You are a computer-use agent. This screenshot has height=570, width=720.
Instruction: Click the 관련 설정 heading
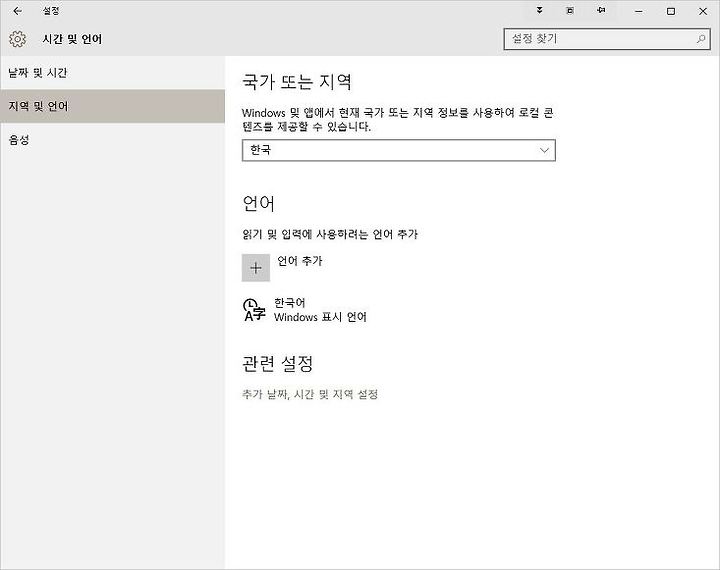click(x=277, y=364)
